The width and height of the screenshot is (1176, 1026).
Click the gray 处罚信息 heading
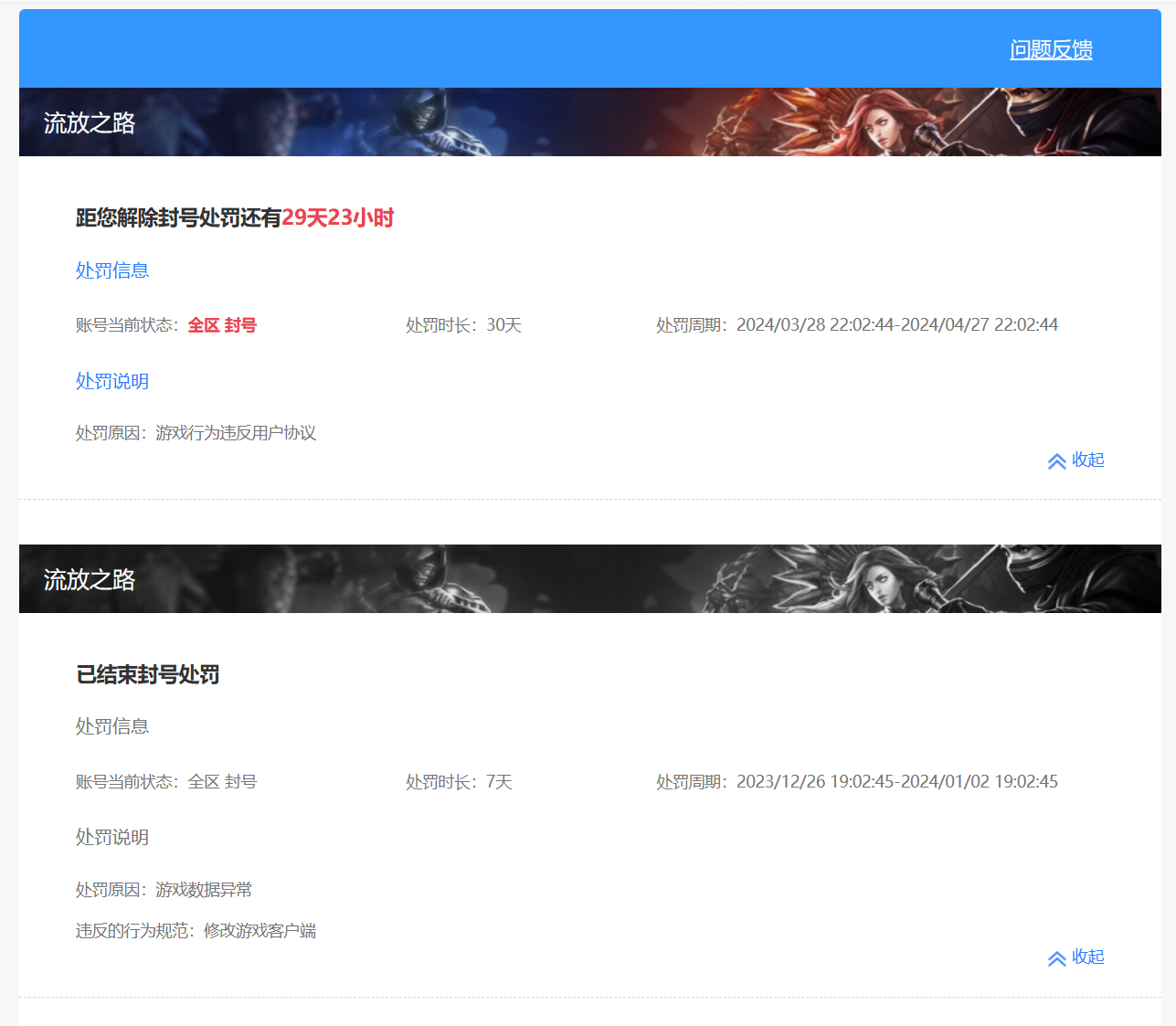[x=112, y=726]
